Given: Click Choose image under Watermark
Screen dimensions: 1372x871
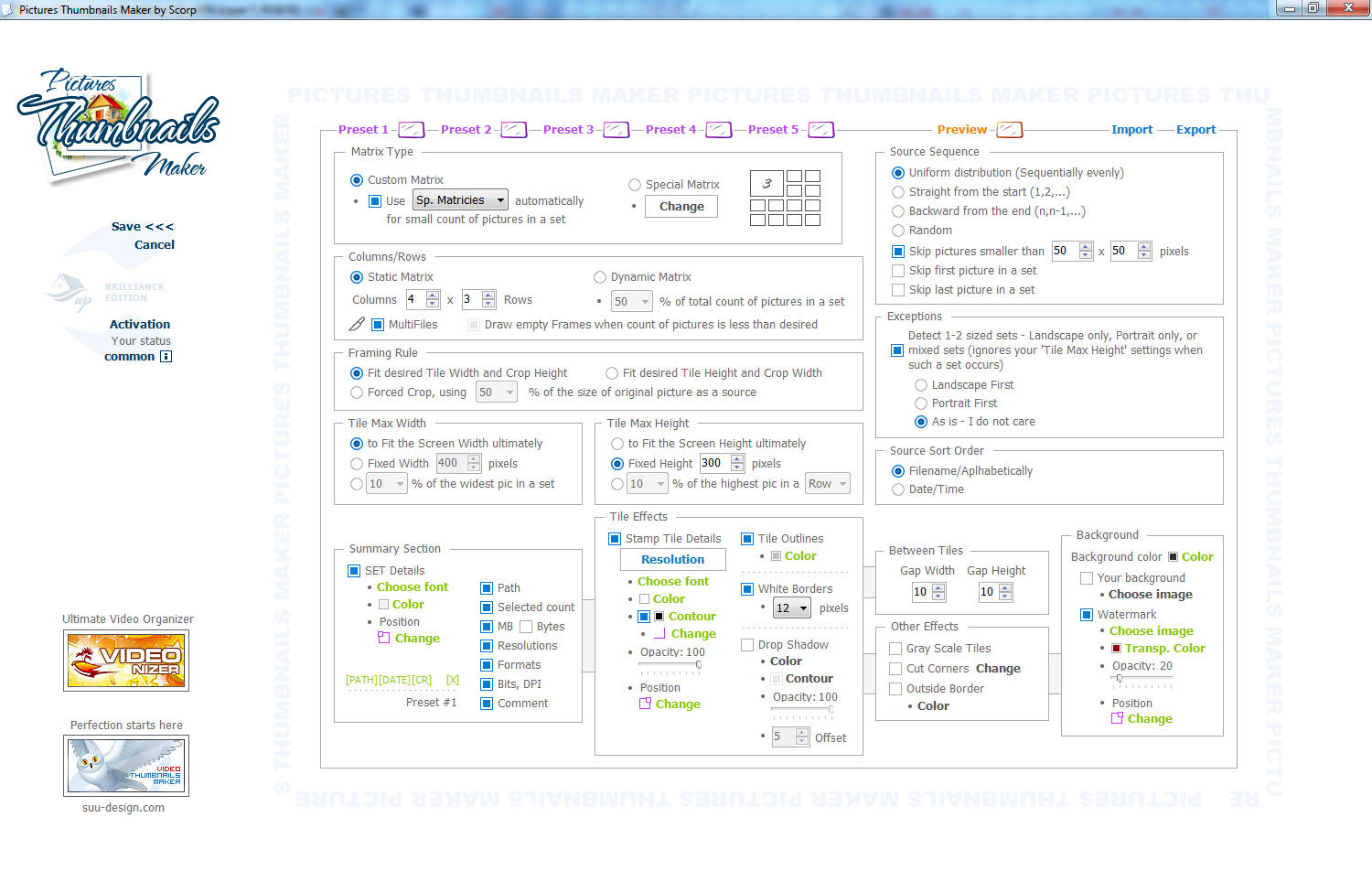Looking at the screenshot, I should [x=1152, y=631].
